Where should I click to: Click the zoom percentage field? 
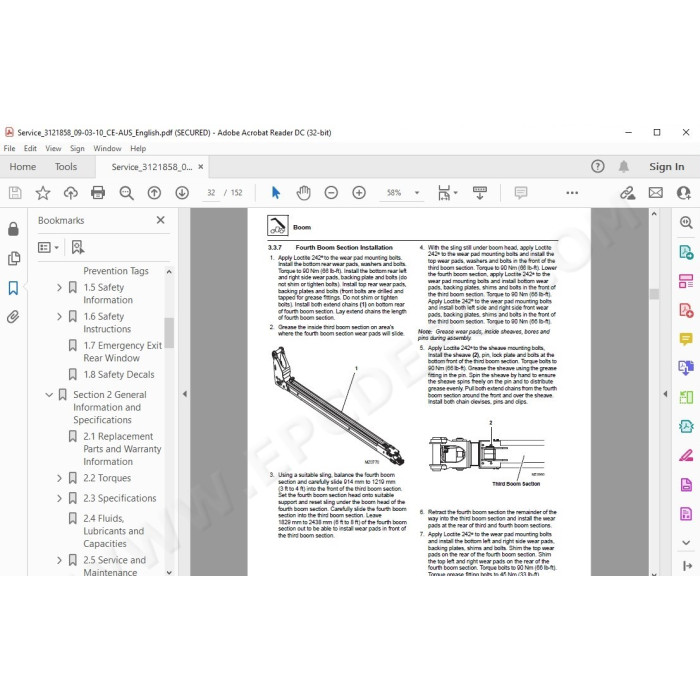[394, 193]
